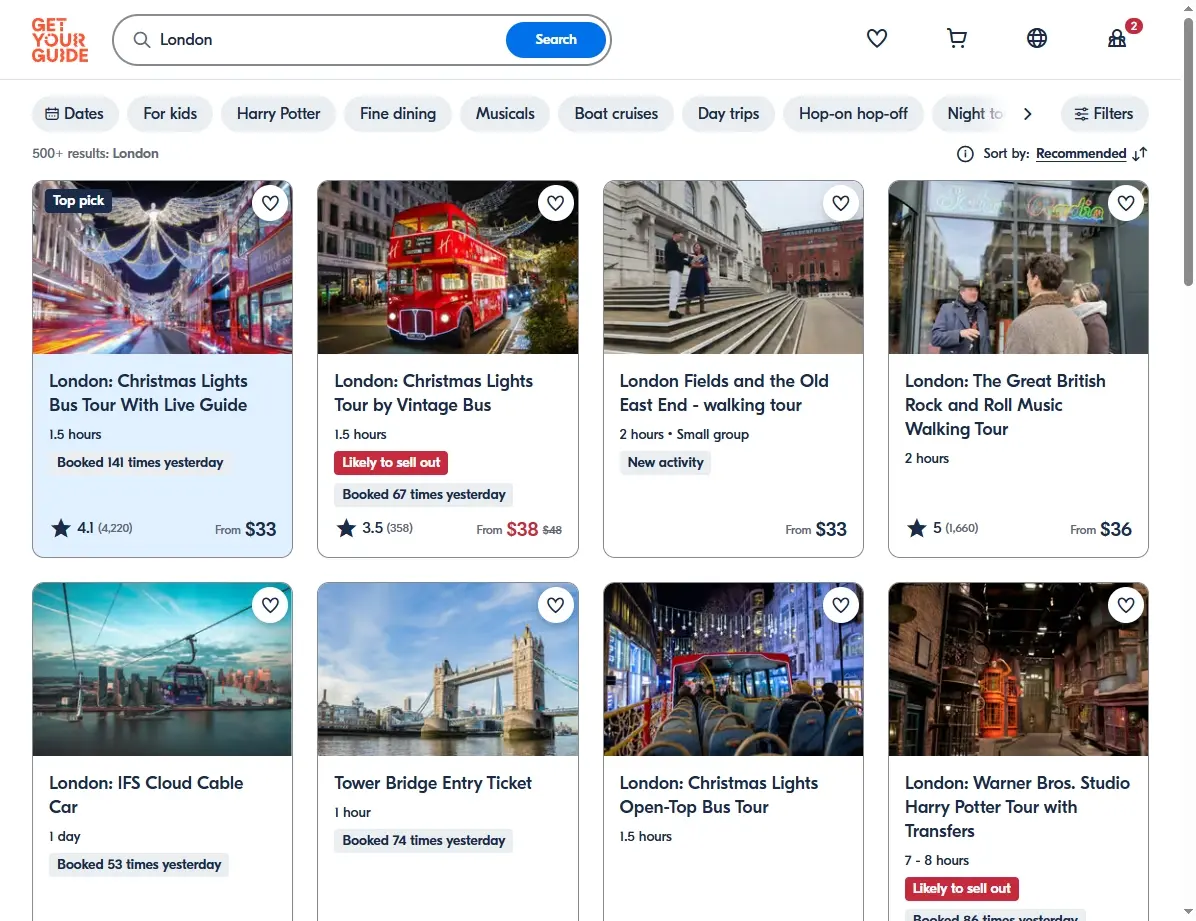
Task: Favorite London Fields walking tour
Action: click(x=841, y=203)
